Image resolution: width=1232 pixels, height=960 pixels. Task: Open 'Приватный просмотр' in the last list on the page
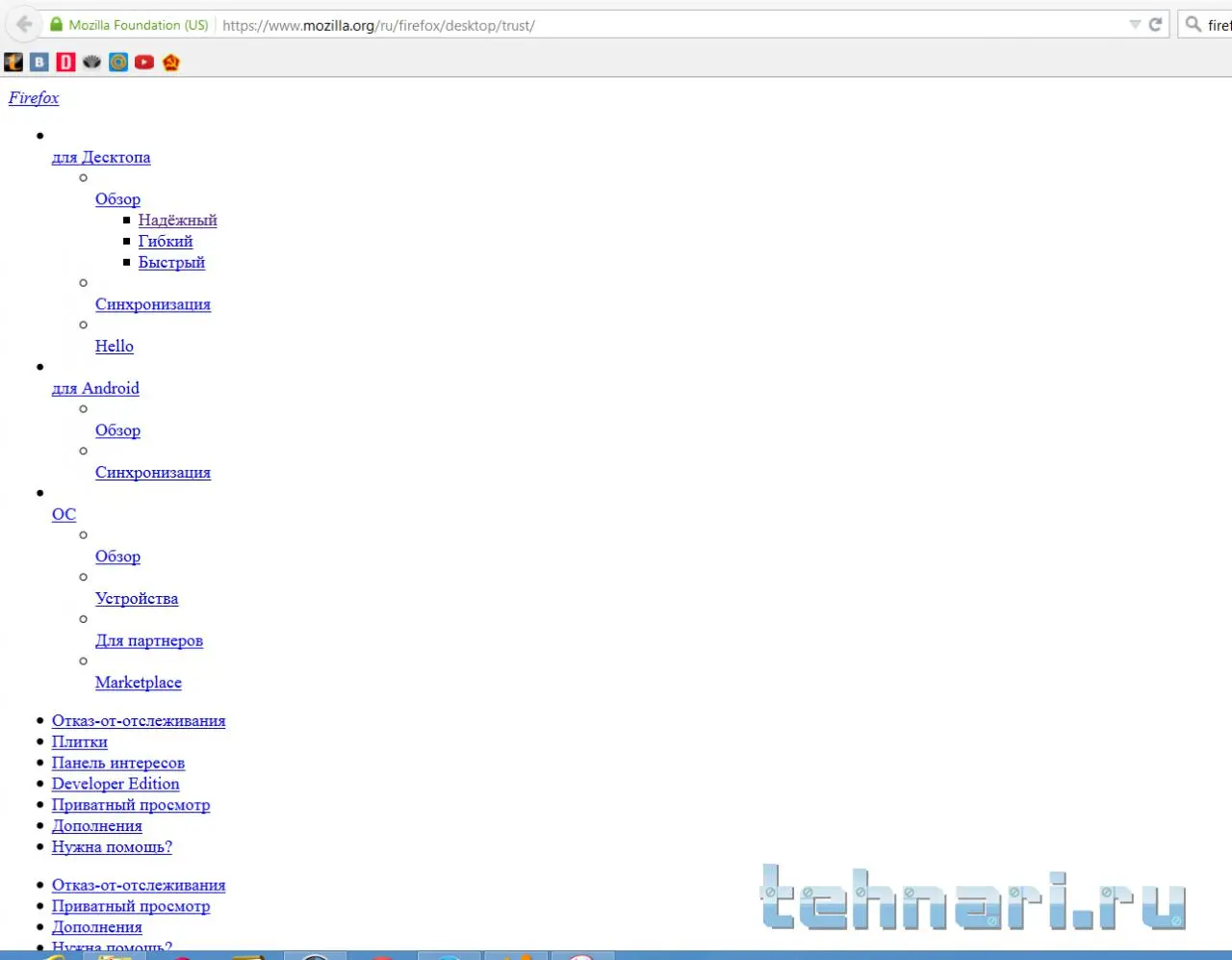[x=131, y=907]
